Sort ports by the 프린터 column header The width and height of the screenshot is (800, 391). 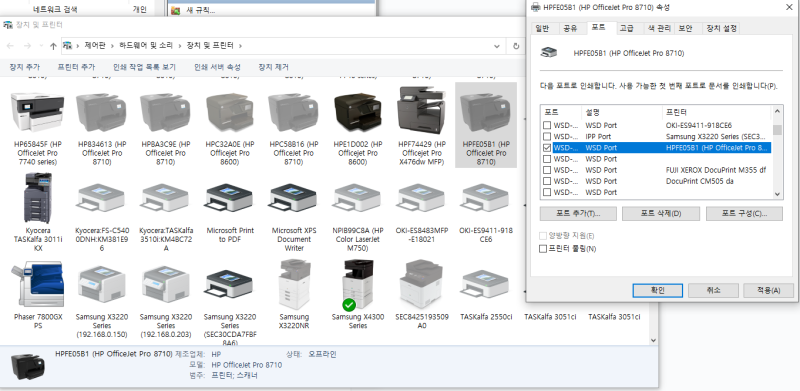pos(717,112)
